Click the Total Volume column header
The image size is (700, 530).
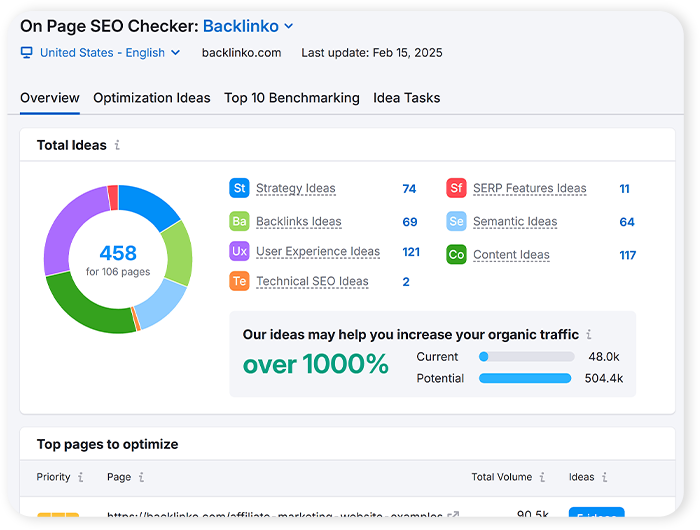point(502,477)
